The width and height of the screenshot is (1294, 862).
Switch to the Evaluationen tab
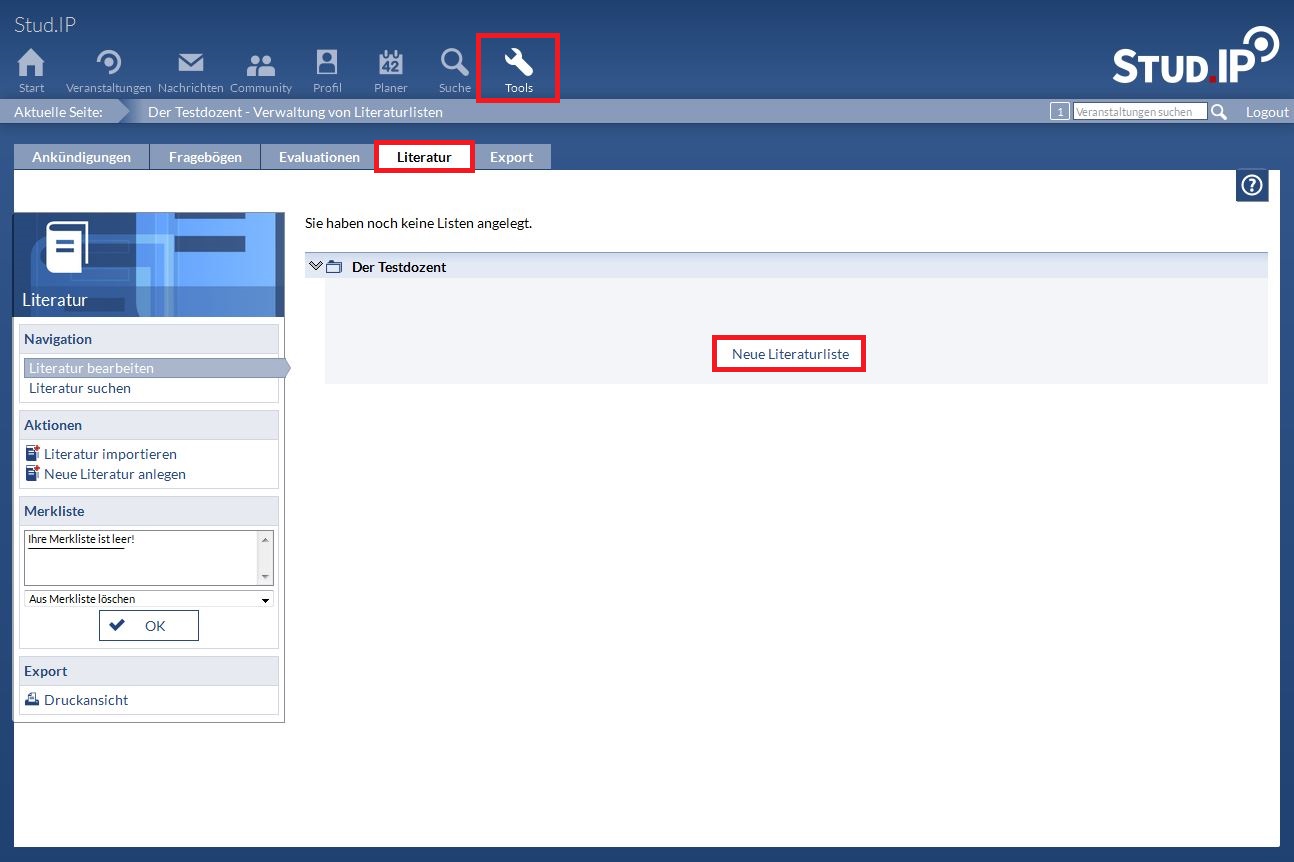point(319,157)
